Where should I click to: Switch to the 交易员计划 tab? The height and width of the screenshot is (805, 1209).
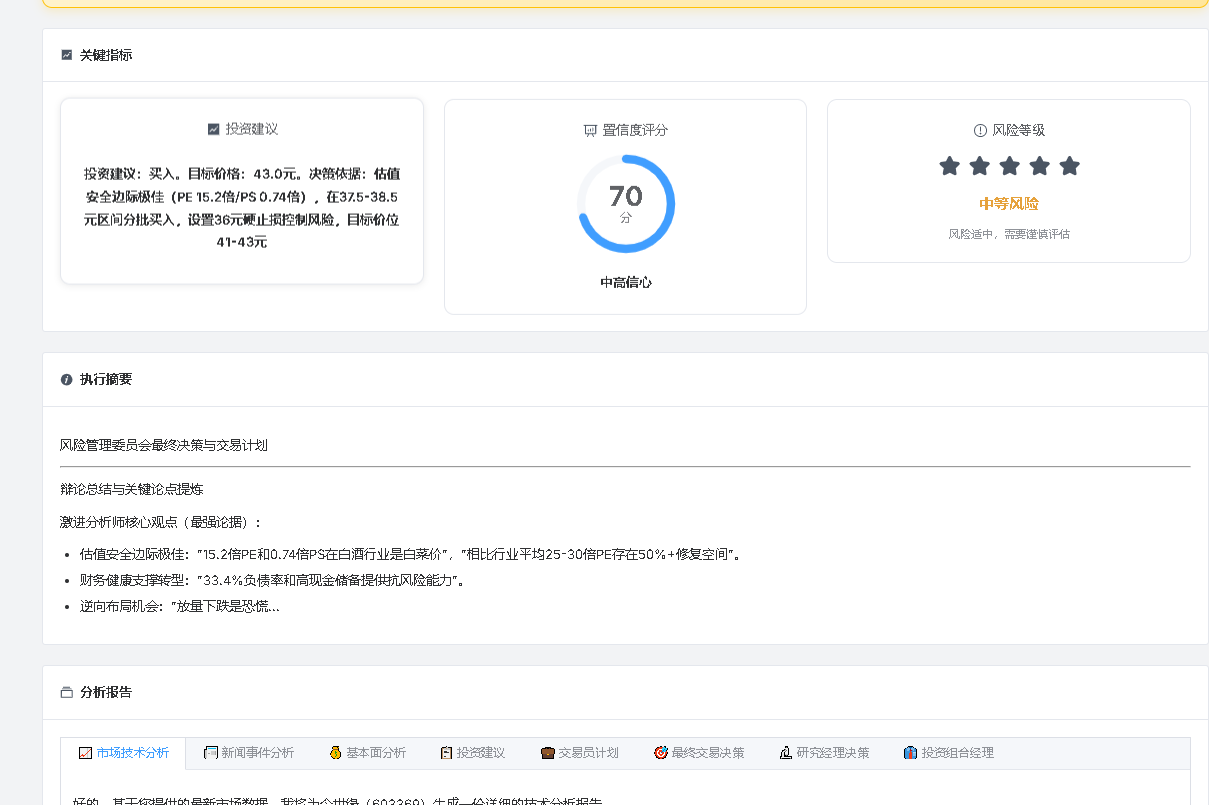tap(580, 753)
